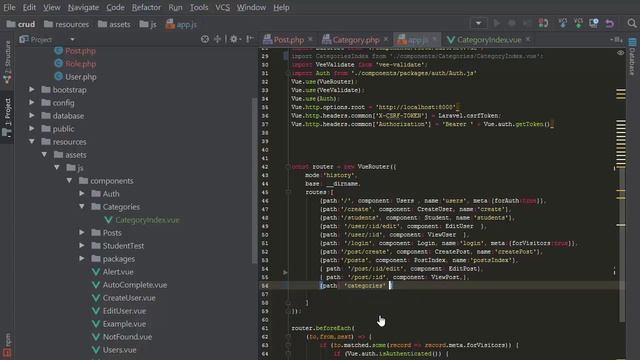
Task: Click the VCS update project icon
Action: [563, 23]
